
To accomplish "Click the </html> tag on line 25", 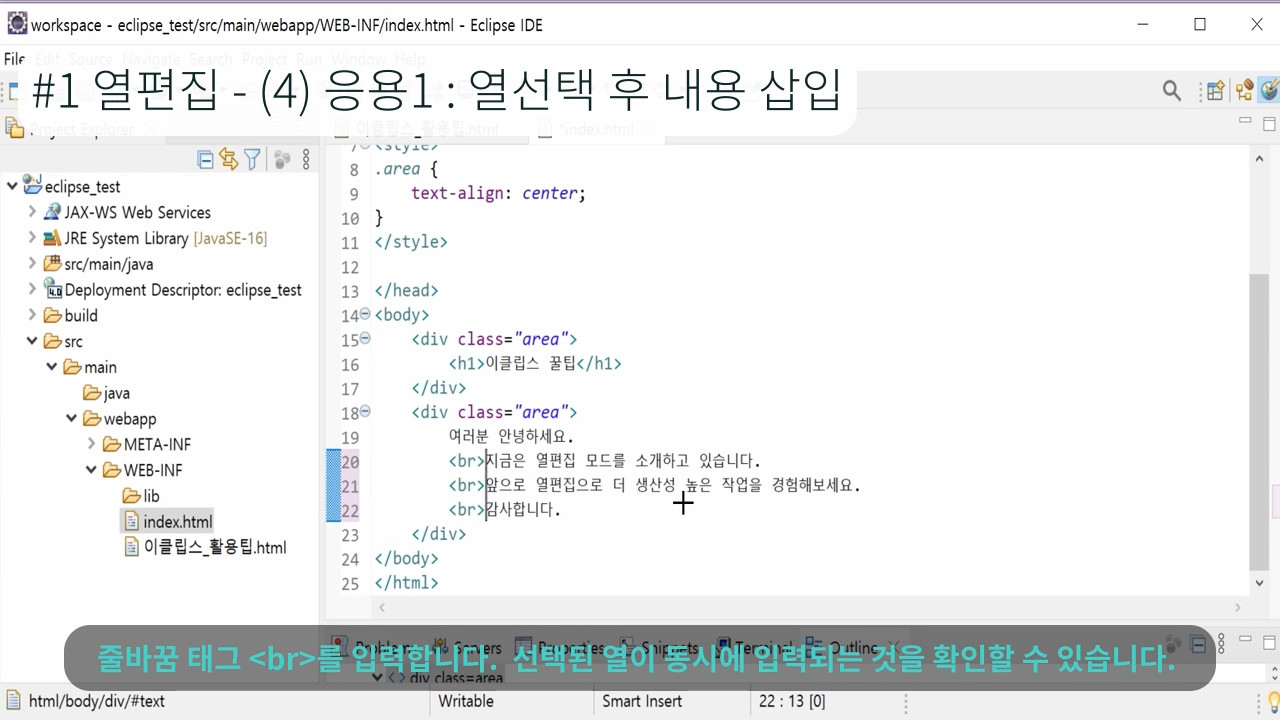I will 407,583.
